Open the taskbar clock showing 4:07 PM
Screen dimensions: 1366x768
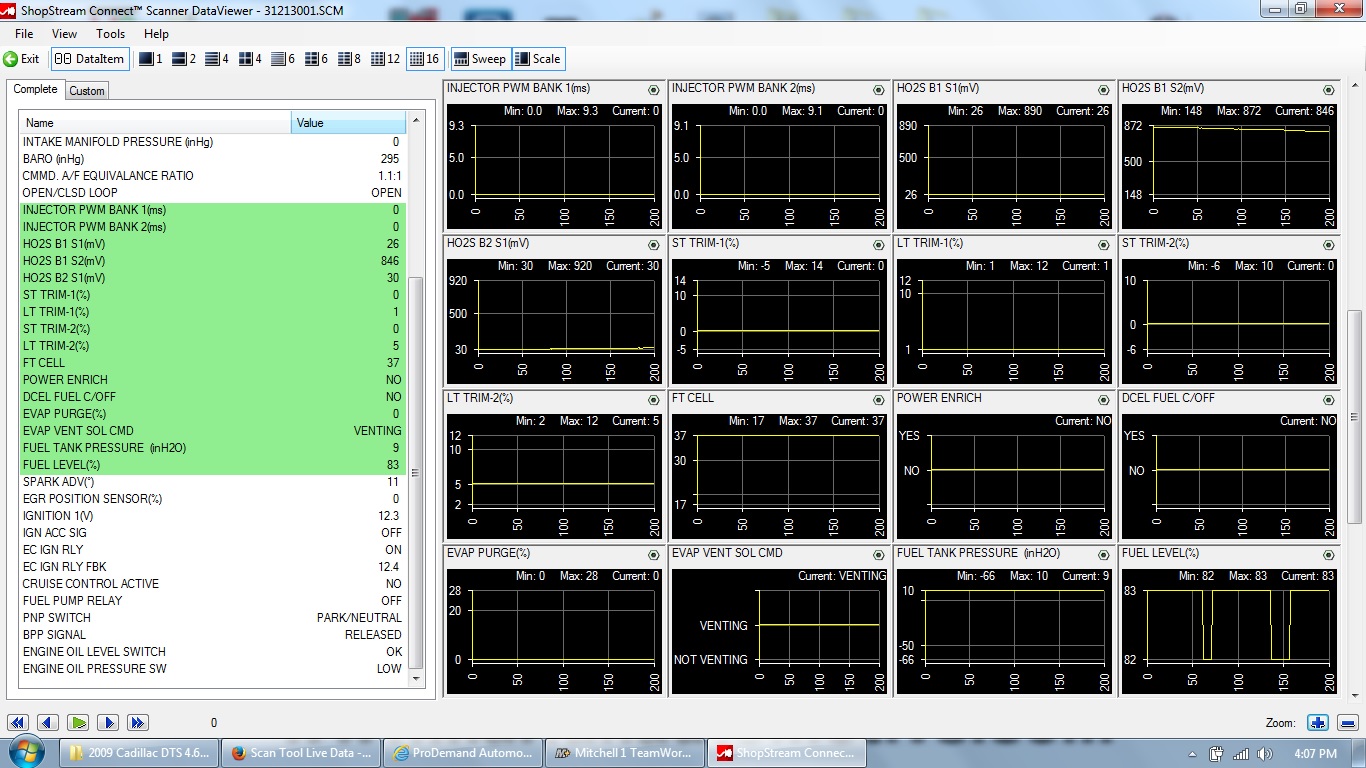coord(1314,753)
